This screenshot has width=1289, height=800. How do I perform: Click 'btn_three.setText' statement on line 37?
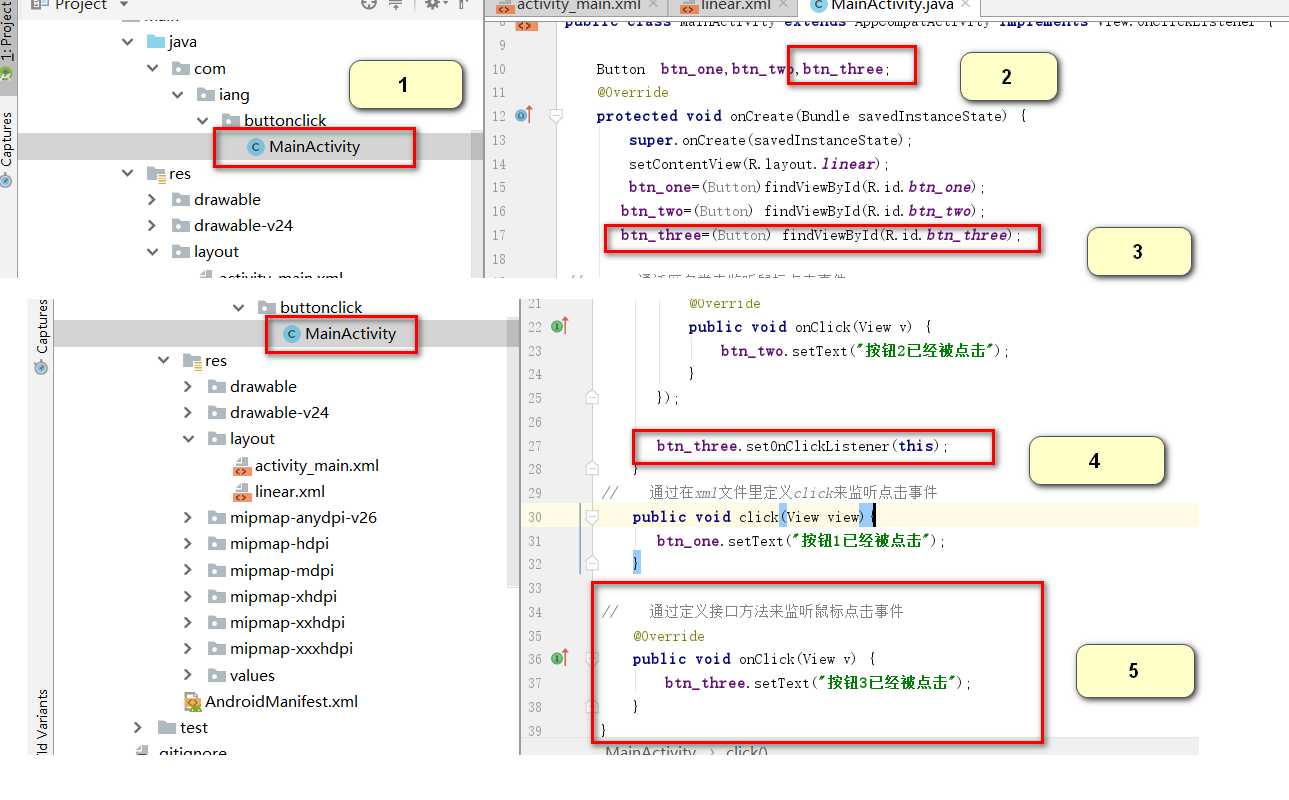[x=819, y=683]
